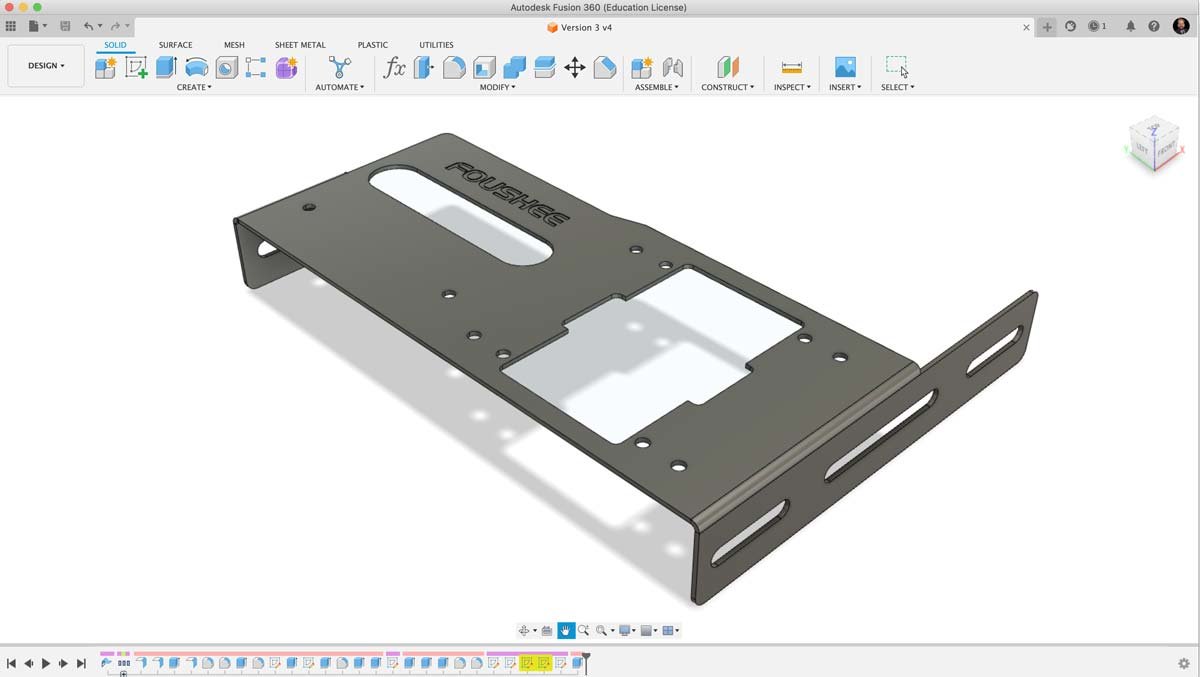The image size is (1200, 677).
Task: Expand the MODIFY menu
Action: pos(498,87)
